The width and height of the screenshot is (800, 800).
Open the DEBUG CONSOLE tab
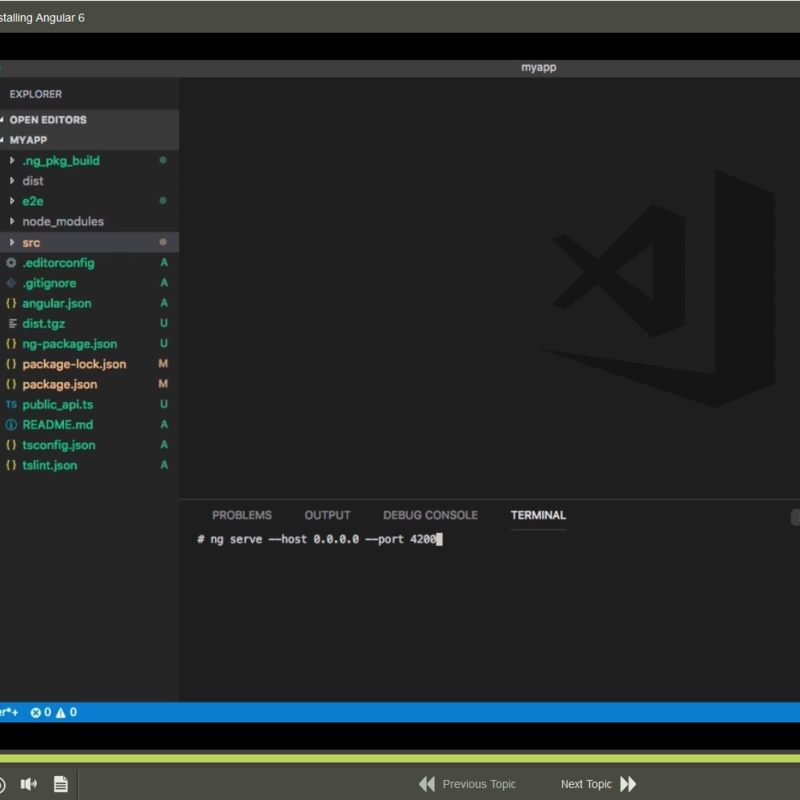431,515
